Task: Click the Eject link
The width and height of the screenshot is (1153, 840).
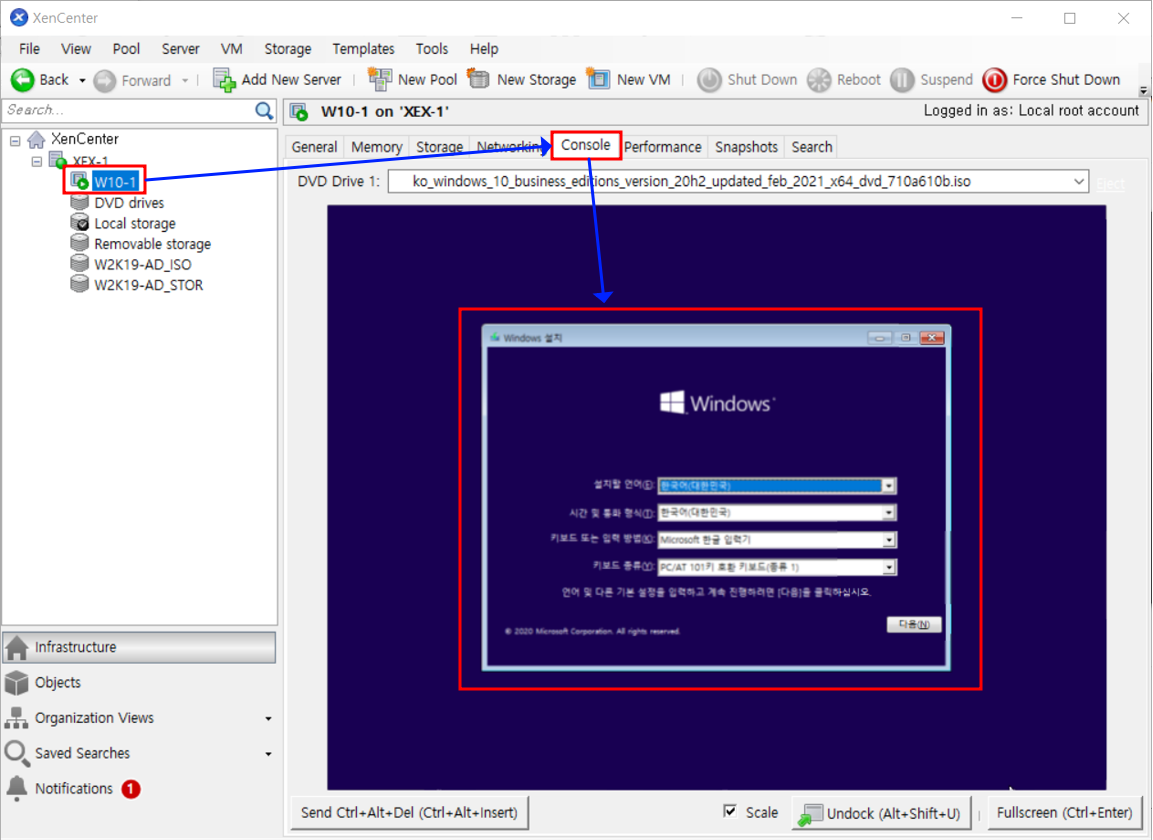Action: click(1110, 183)
